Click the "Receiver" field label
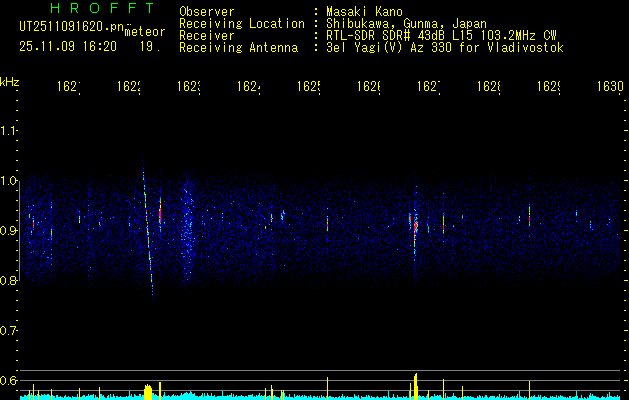This screenshot has height=400, width=629. [207, 36]
